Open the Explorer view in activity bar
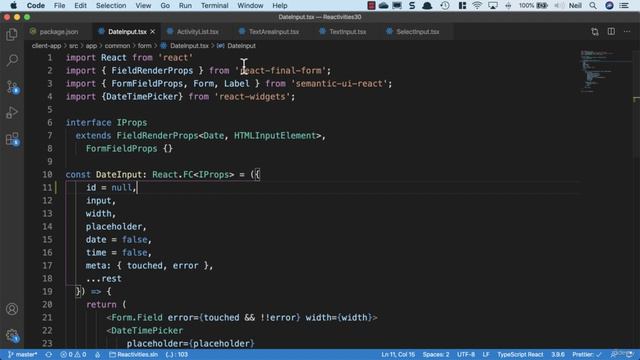Image resolution: width=640 pixels, height=360 pixels. pos(12,34)
